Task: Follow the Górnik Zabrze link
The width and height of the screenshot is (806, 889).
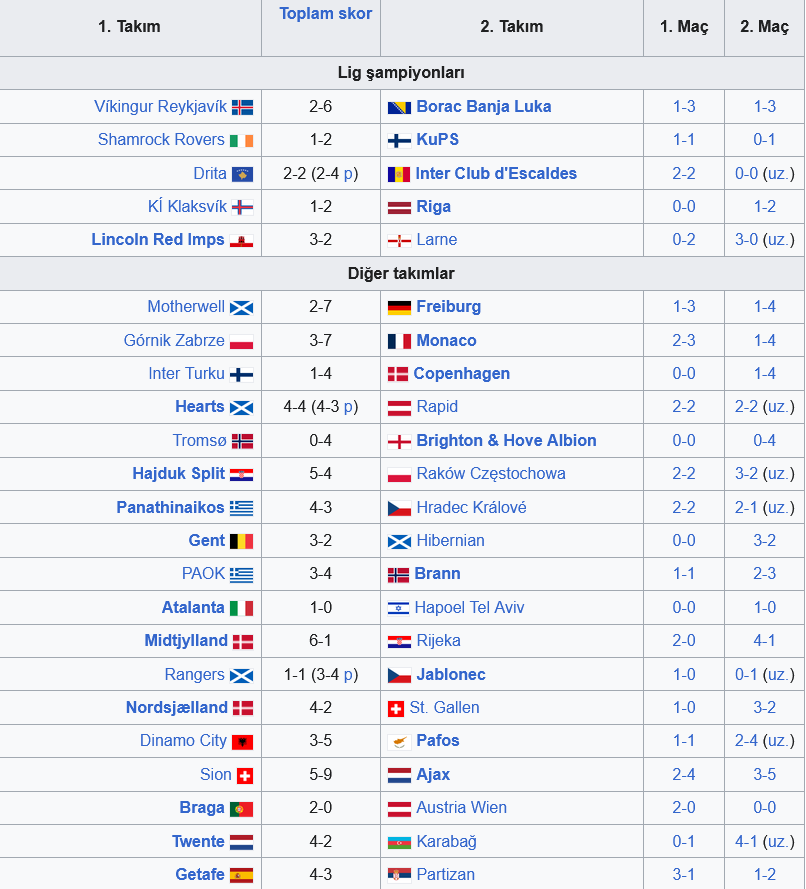Action: point(174,341)
